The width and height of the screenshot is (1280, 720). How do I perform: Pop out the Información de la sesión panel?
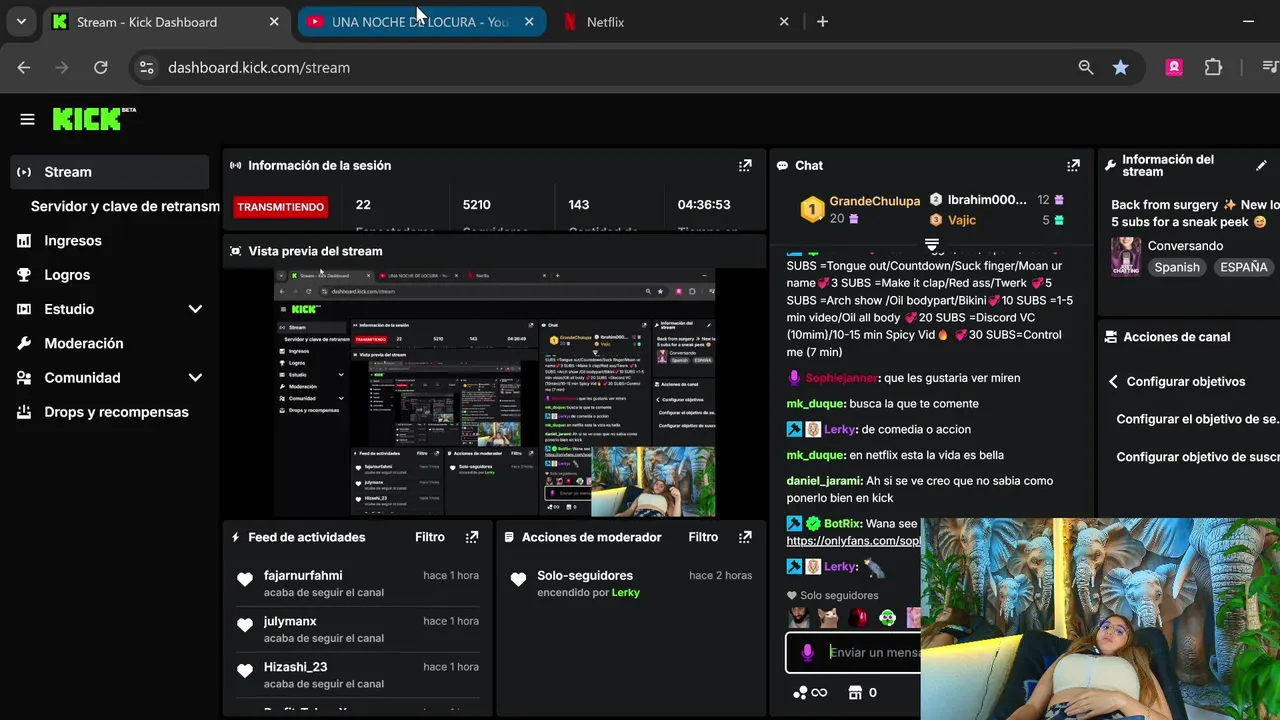point(745,166)
